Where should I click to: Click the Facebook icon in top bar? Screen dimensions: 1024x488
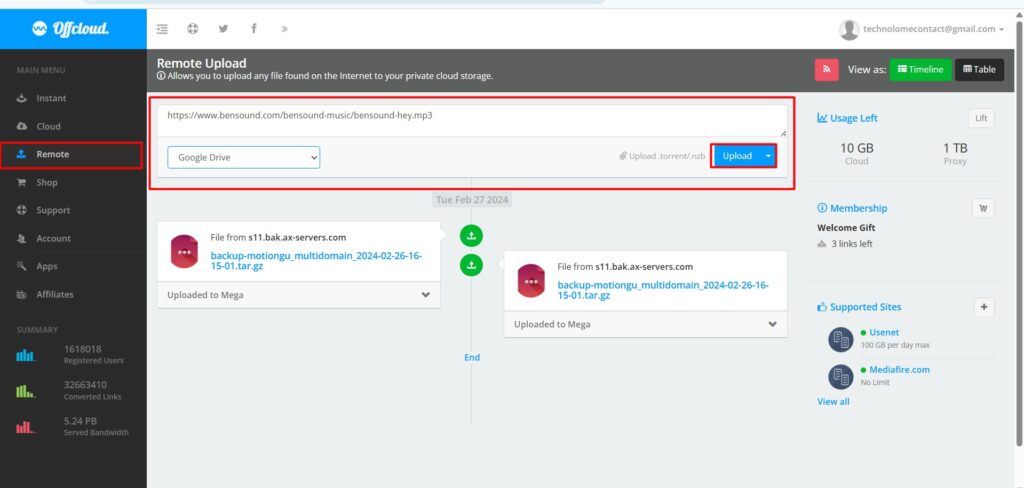click(254, 29)
